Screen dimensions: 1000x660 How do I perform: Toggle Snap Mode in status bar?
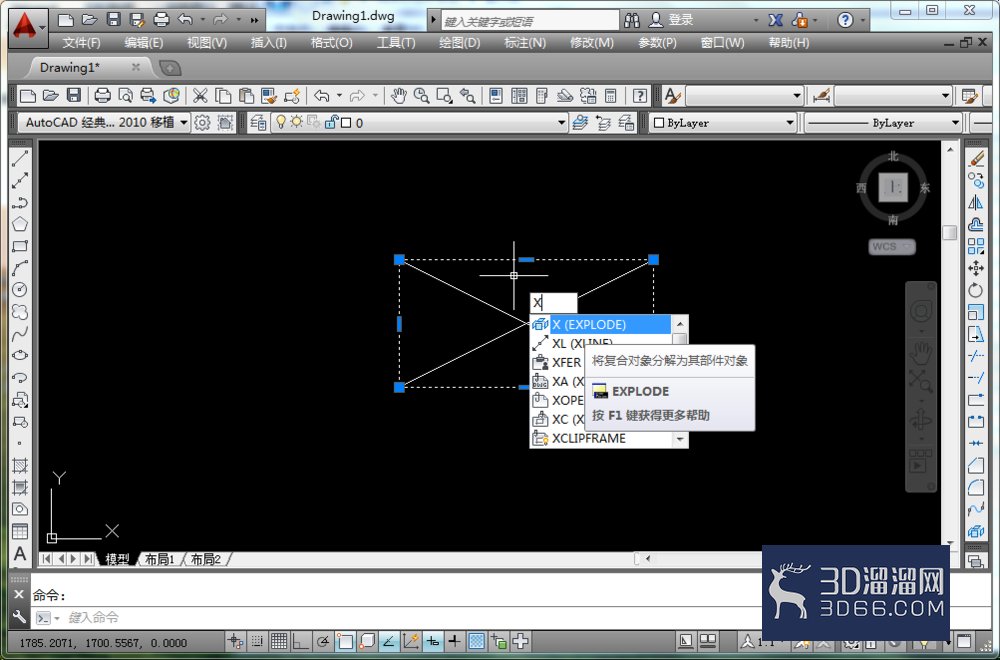(x=256, y=641)
